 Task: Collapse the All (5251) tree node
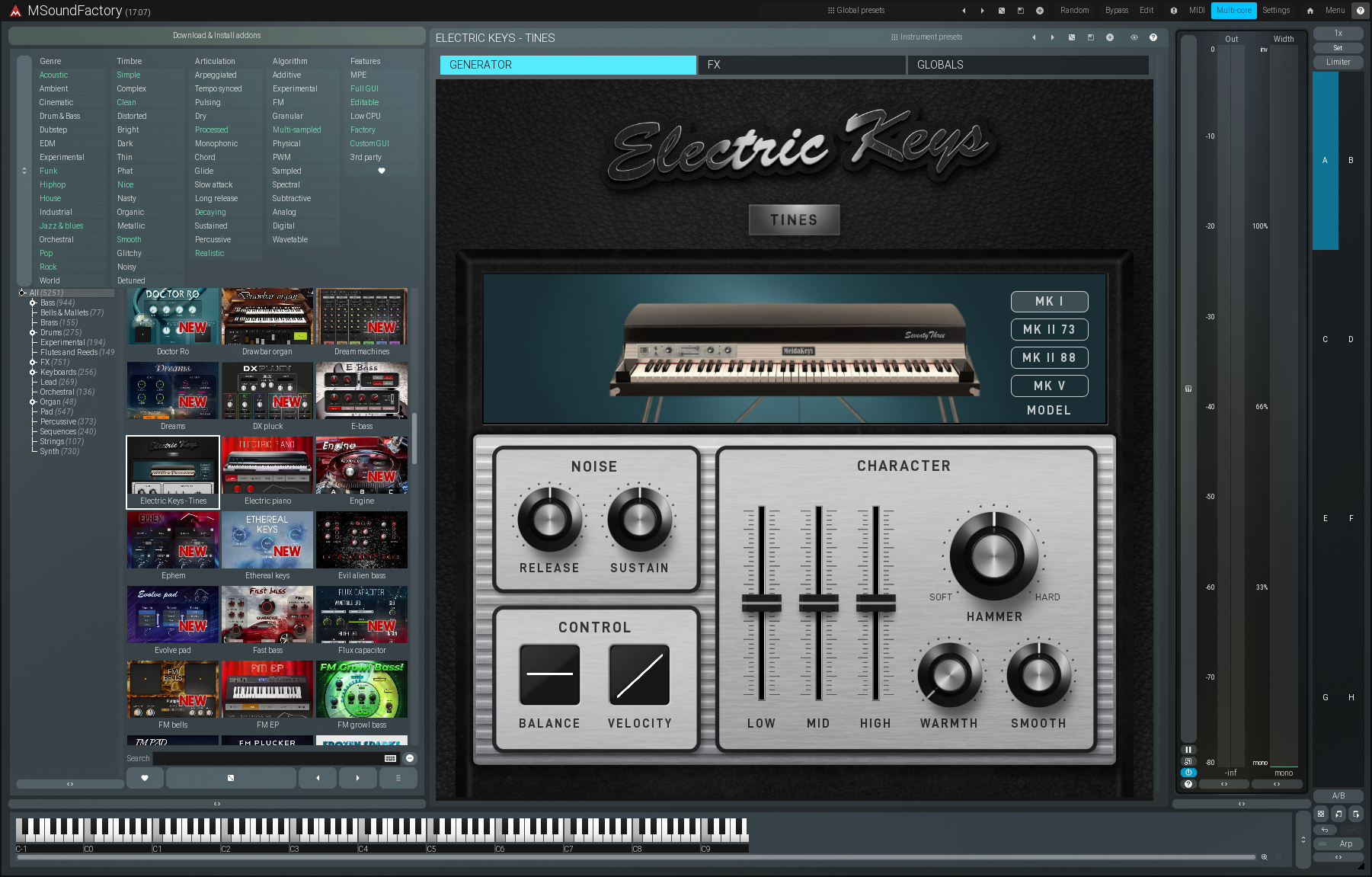point(23,293)
